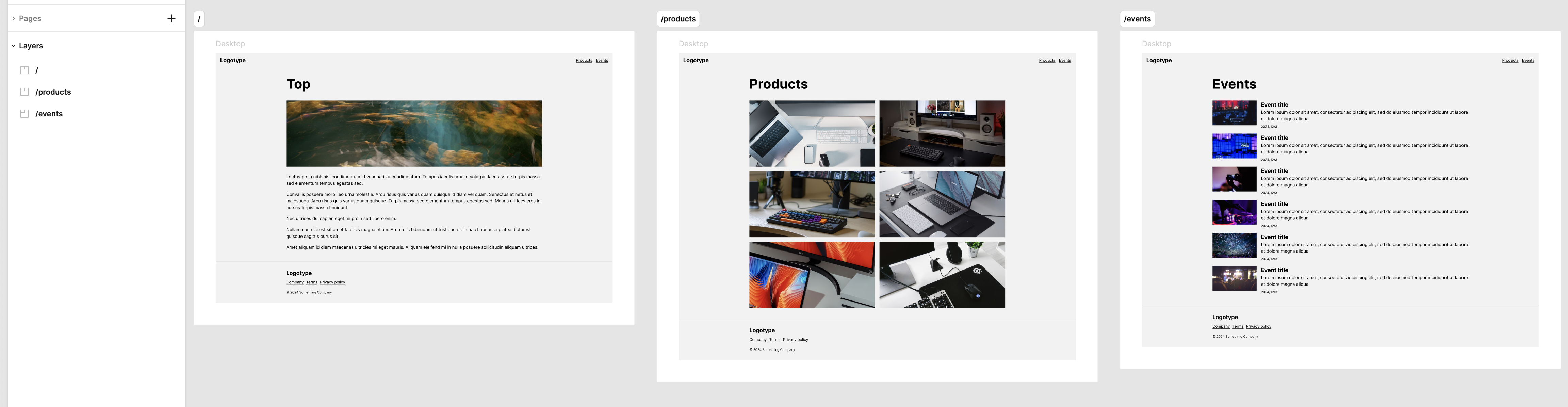Expand the Pages section chevron
This screenshot has width=1568, height=407.
[13, 18]
